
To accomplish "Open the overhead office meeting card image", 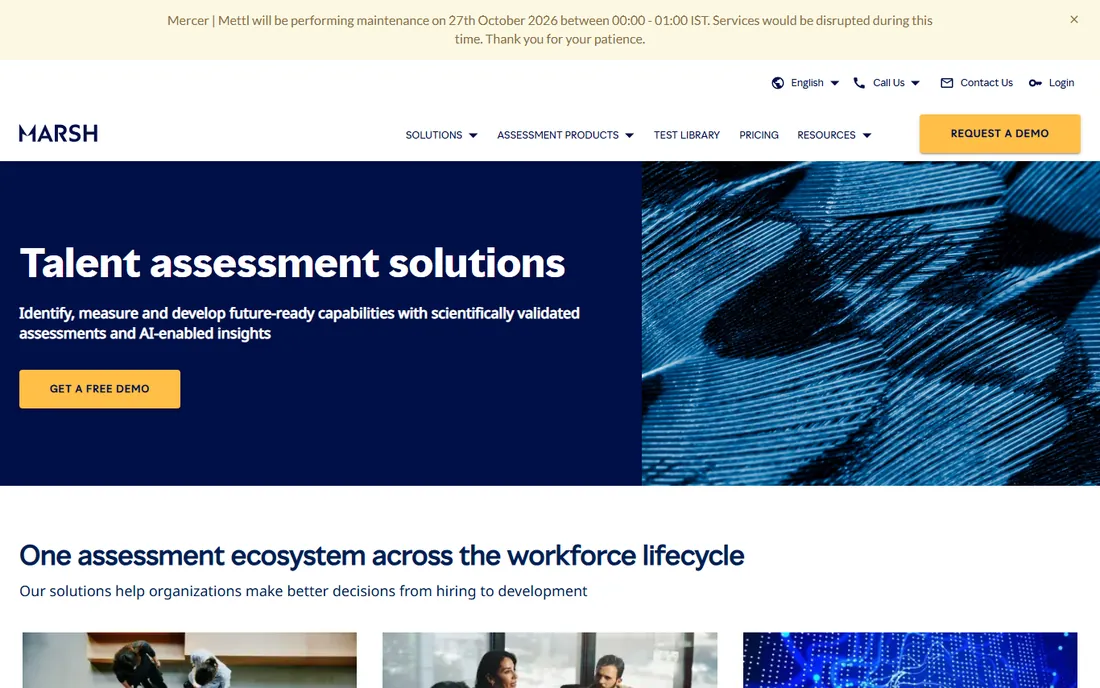I will pos(189,660).
